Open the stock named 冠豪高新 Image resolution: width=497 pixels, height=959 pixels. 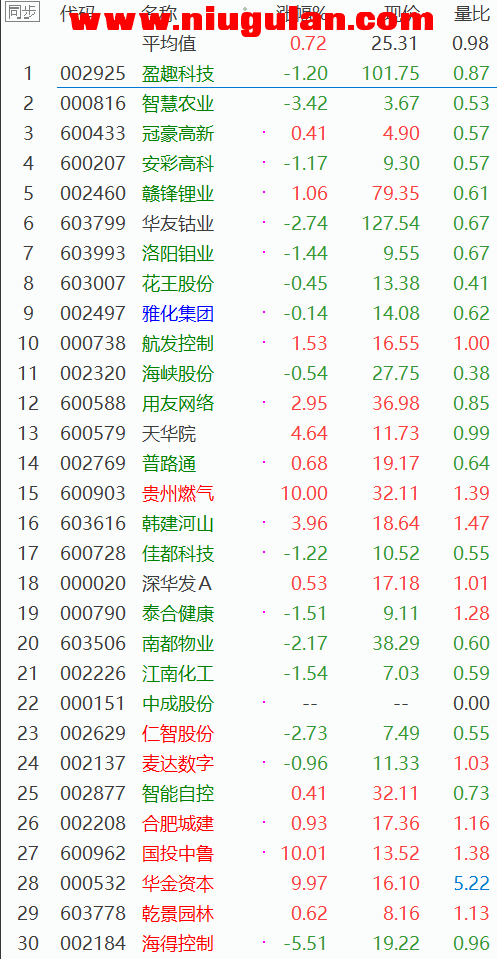tap(178, 133)
